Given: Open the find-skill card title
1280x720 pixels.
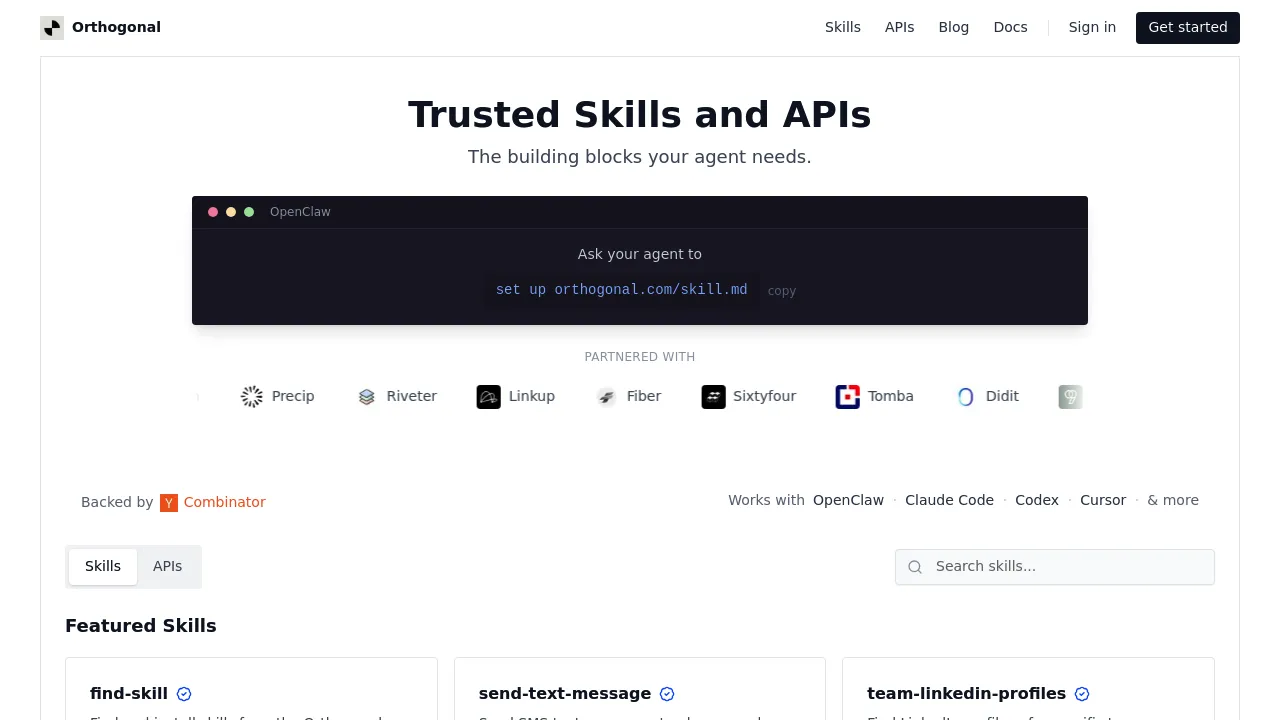Looking at the screenshot, I should pyautogui.click(x=129, y=694).
